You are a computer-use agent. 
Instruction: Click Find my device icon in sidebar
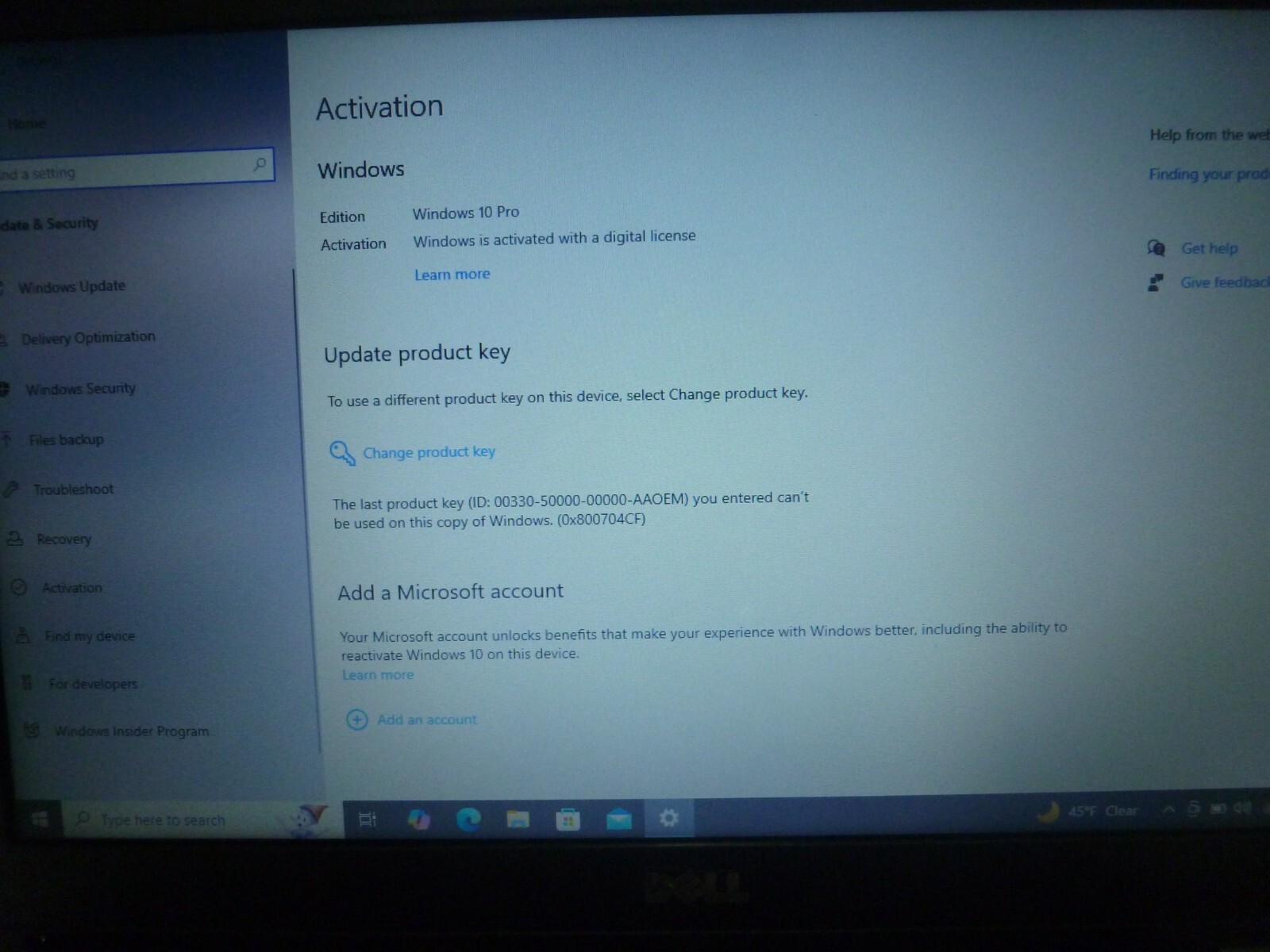click(x=24, y=635)
